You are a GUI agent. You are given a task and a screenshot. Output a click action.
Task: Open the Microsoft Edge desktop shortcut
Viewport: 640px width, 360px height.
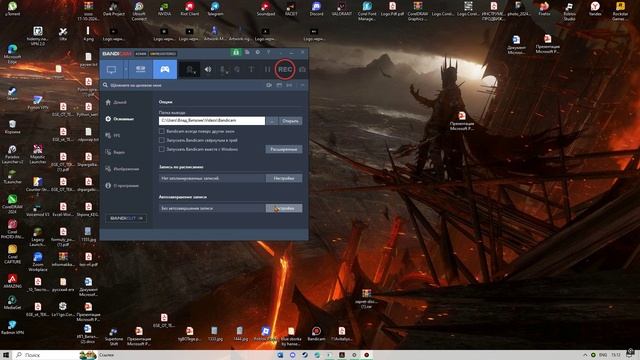tap(12, 53)
